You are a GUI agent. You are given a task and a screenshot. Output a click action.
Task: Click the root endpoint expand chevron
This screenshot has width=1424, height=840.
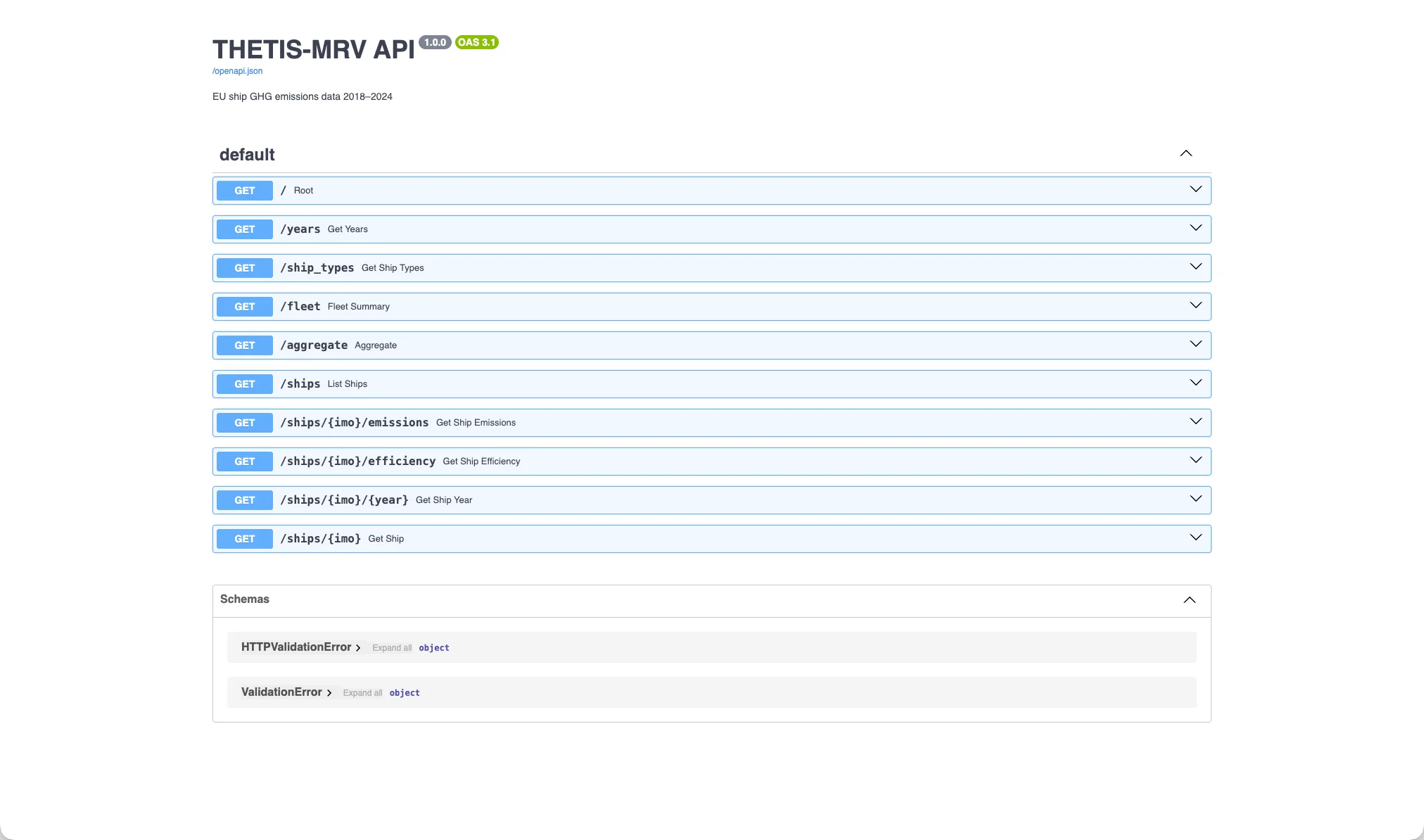coord(1195,189)
